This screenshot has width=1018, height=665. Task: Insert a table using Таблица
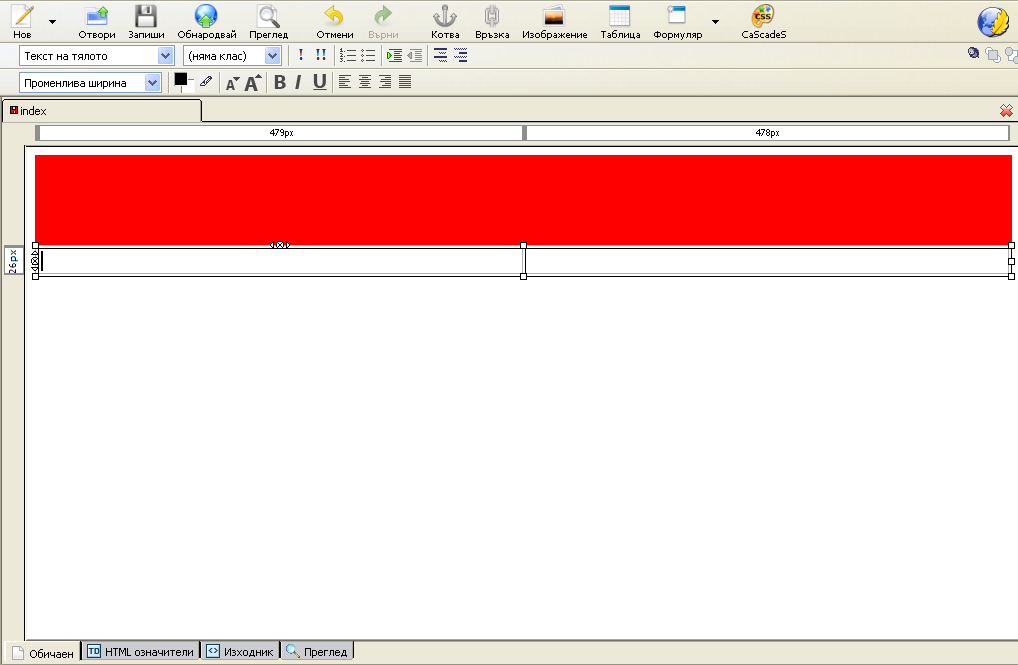click(x=620, y=21)
